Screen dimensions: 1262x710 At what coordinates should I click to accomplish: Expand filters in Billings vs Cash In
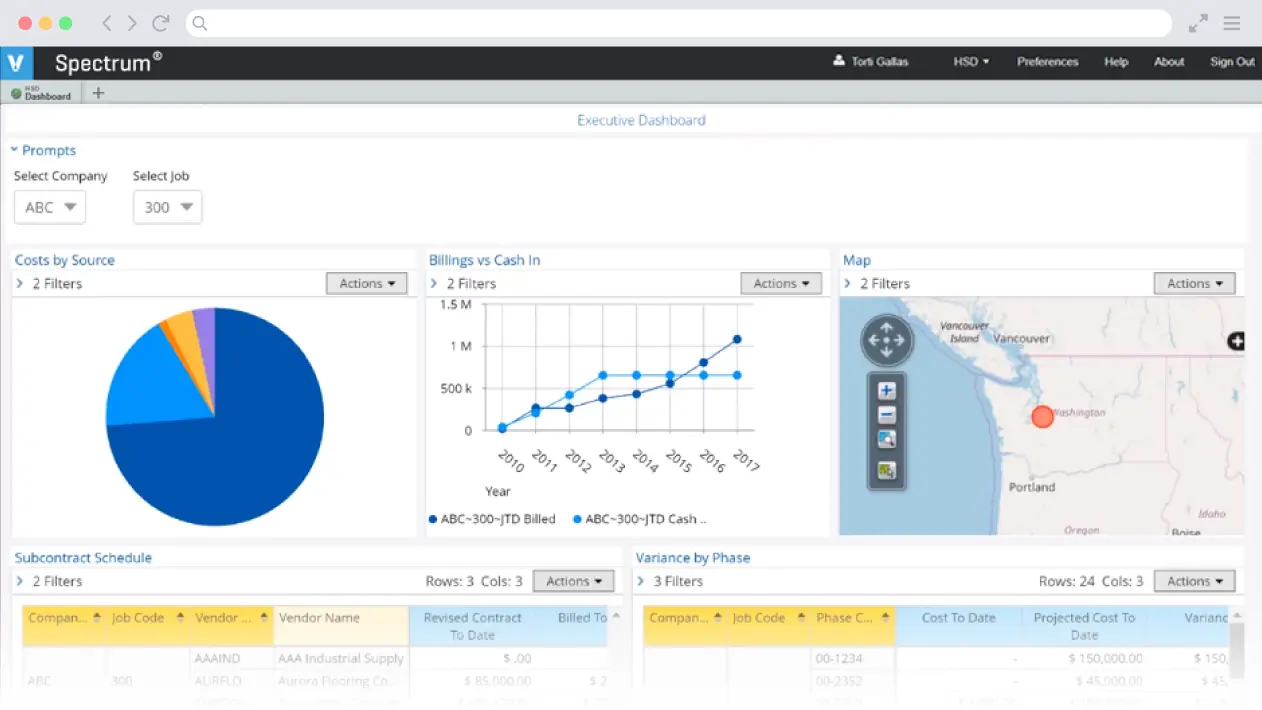(434, 284)
